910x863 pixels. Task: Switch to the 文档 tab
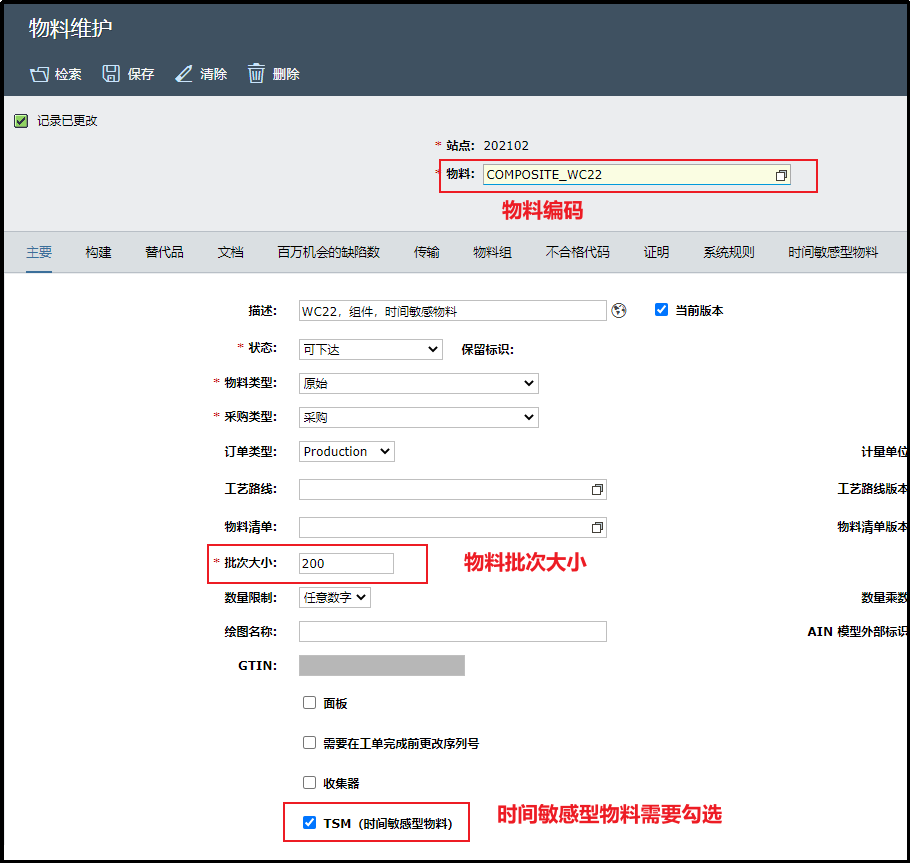pos(230,252)
